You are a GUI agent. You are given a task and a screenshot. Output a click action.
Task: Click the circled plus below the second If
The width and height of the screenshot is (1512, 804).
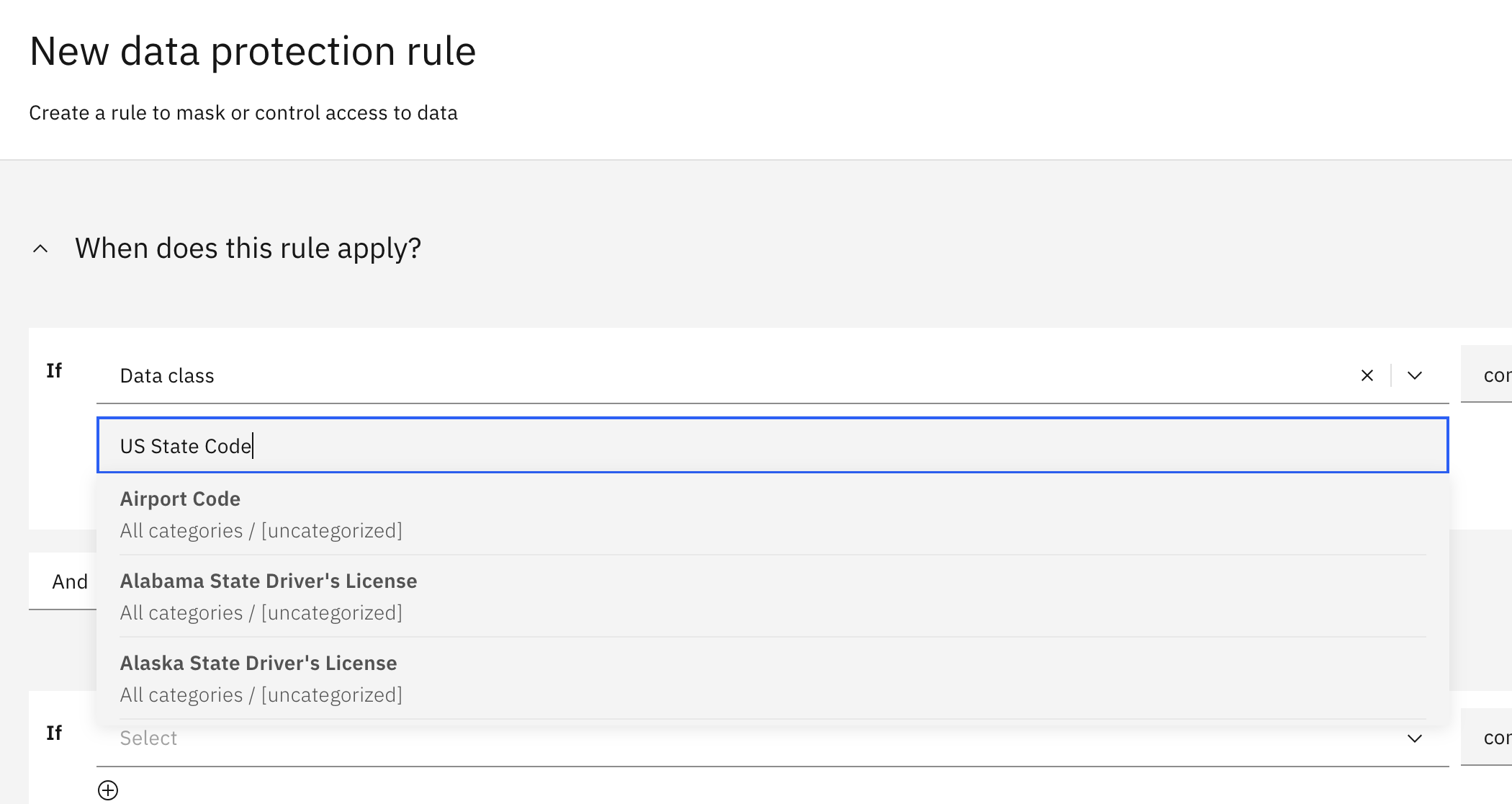click(109, 790)
